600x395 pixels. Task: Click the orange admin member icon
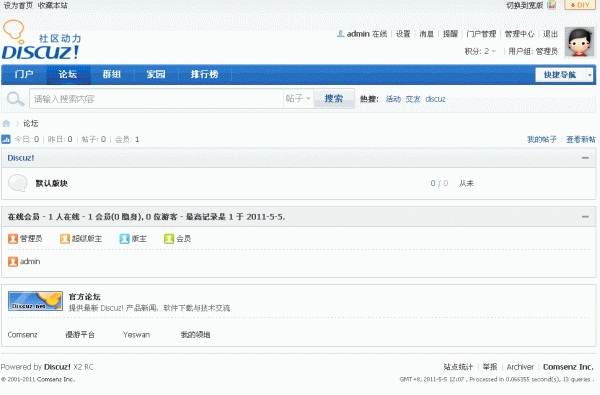click(13, 261)
